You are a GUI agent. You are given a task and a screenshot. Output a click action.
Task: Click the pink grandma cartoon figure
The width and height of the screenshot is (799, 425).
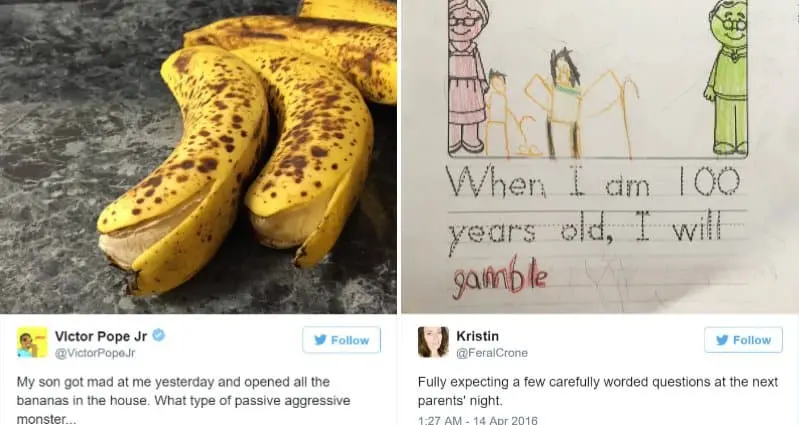[468, 76]
